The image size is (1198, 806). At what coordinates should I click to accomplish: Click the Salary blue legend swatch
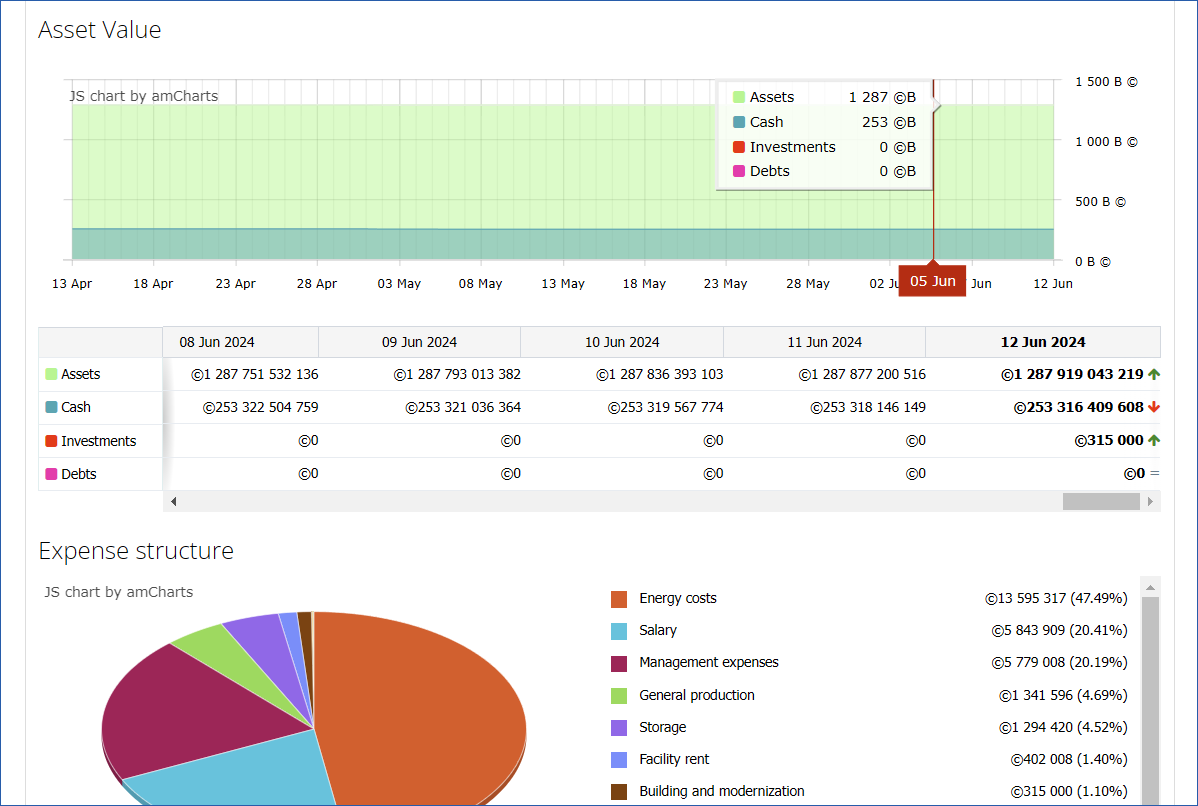[x=619, y=631]
